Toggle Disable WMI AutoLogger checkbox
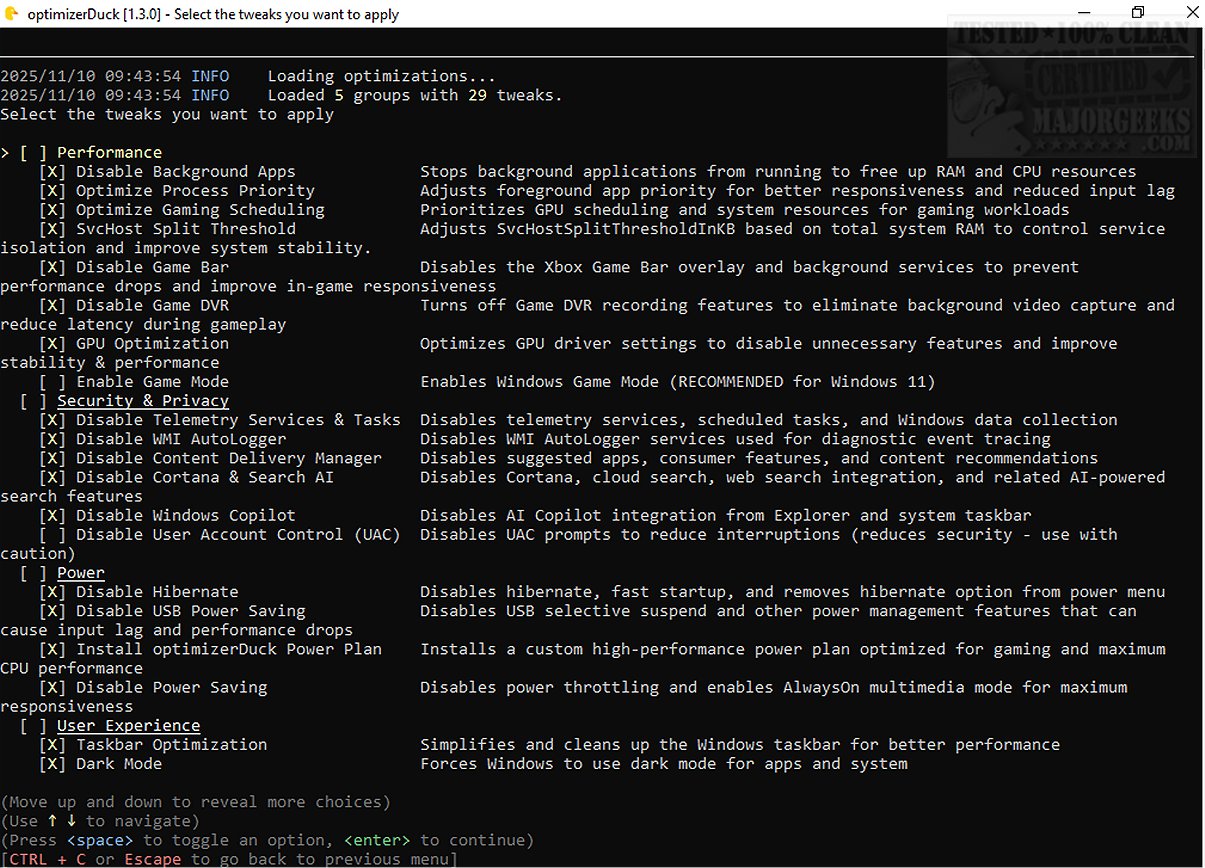The width and height of the screenshot is (1205, 868). 52,439
